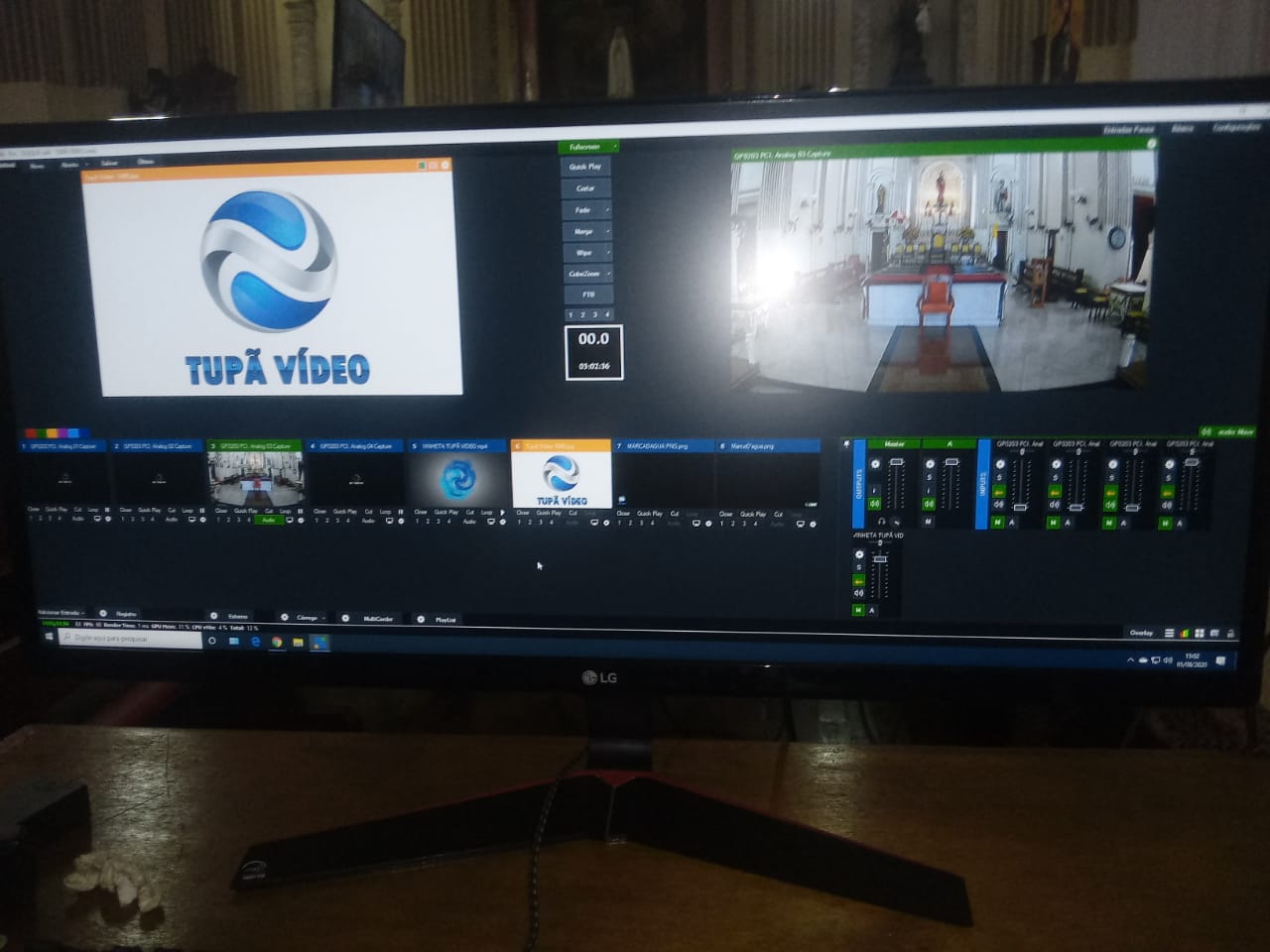This screenshot has height=952, width=1270.
Task: Click the list view icon beside Overlay
Action: coord(1169,633)
